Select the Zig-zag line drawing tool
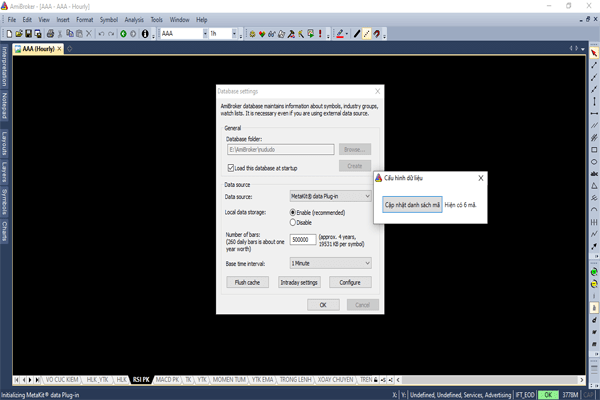600x400 pixels. pyautogui.click(x=594, y=234)
